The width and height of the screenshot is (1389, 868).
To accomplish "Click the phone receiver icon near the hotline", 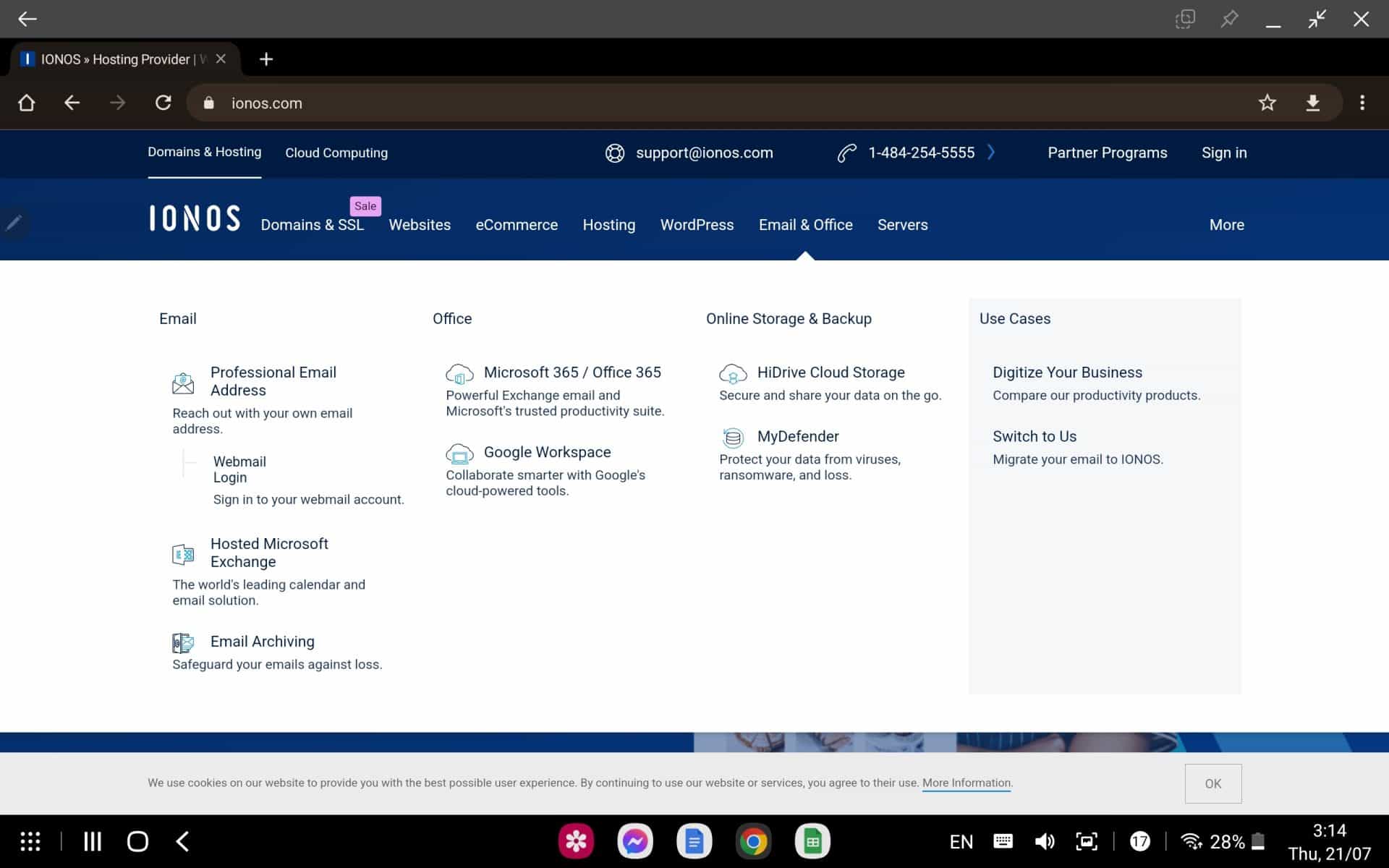I will click(847, 153).
